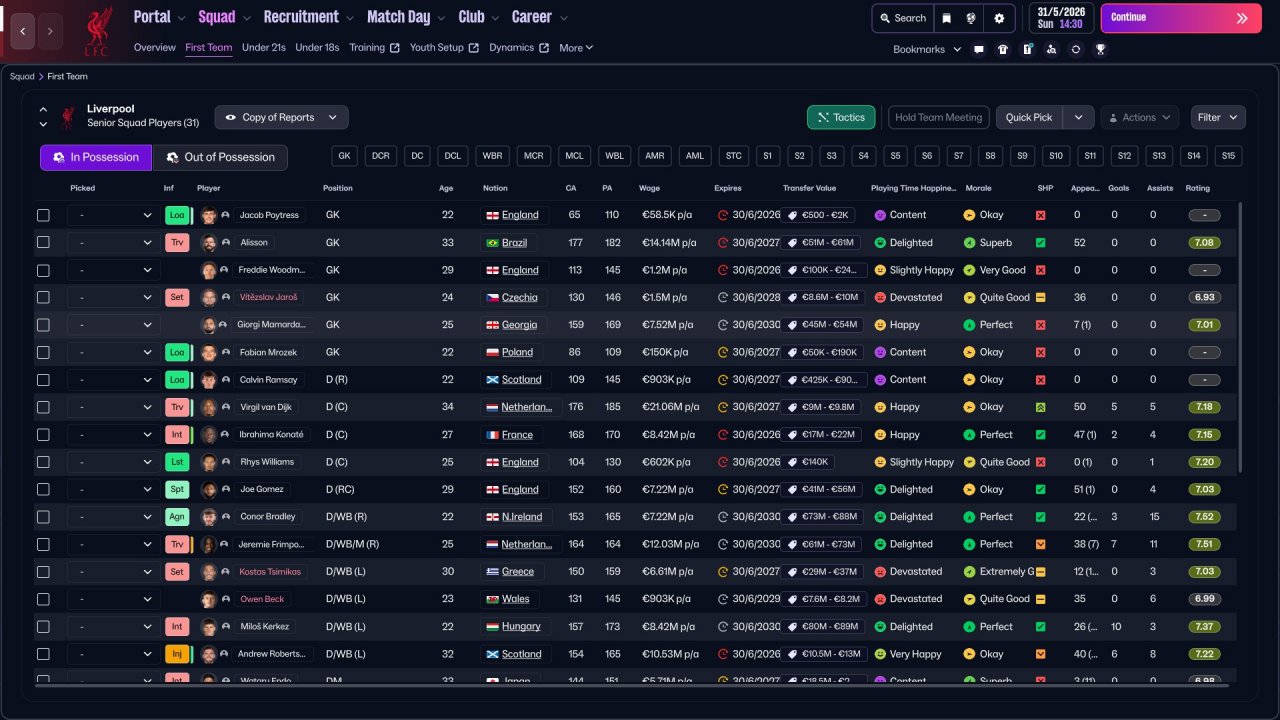Click the trophy icon in bookmarks bar
The image size is (1280, 720).
click(x=1100, y=49)
